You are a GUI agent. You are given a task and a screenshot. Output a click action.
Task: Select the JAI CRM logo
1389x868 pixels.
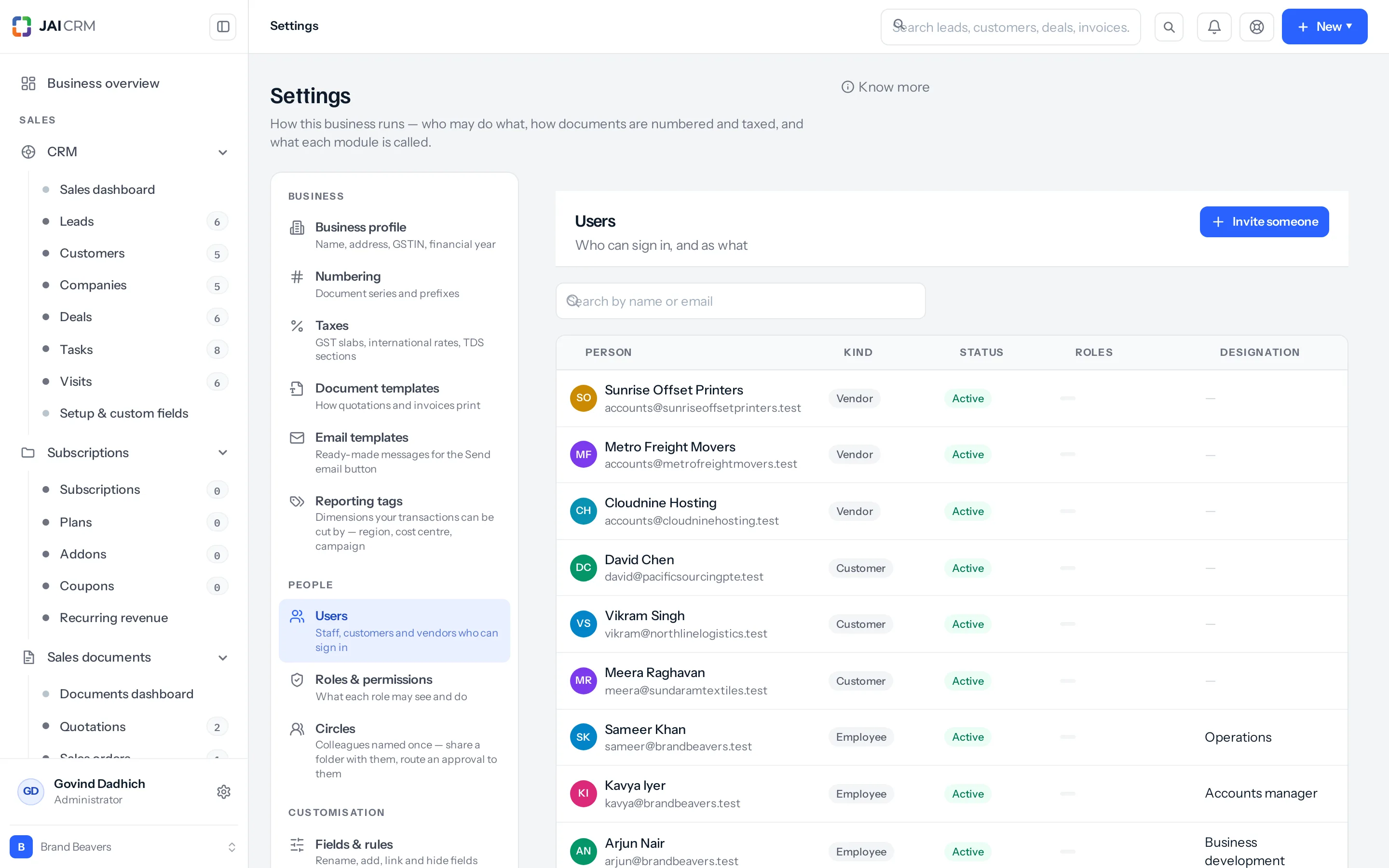(x=54, y=26)
